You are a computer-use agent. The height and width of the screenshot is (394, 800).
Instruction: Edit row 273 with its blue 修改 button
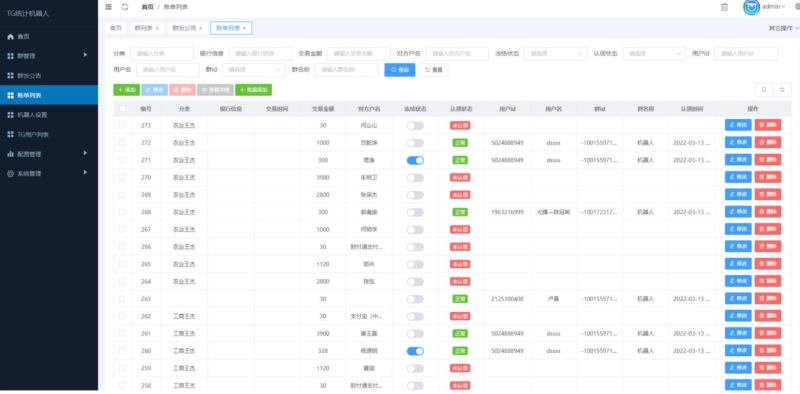pos(738,125)
